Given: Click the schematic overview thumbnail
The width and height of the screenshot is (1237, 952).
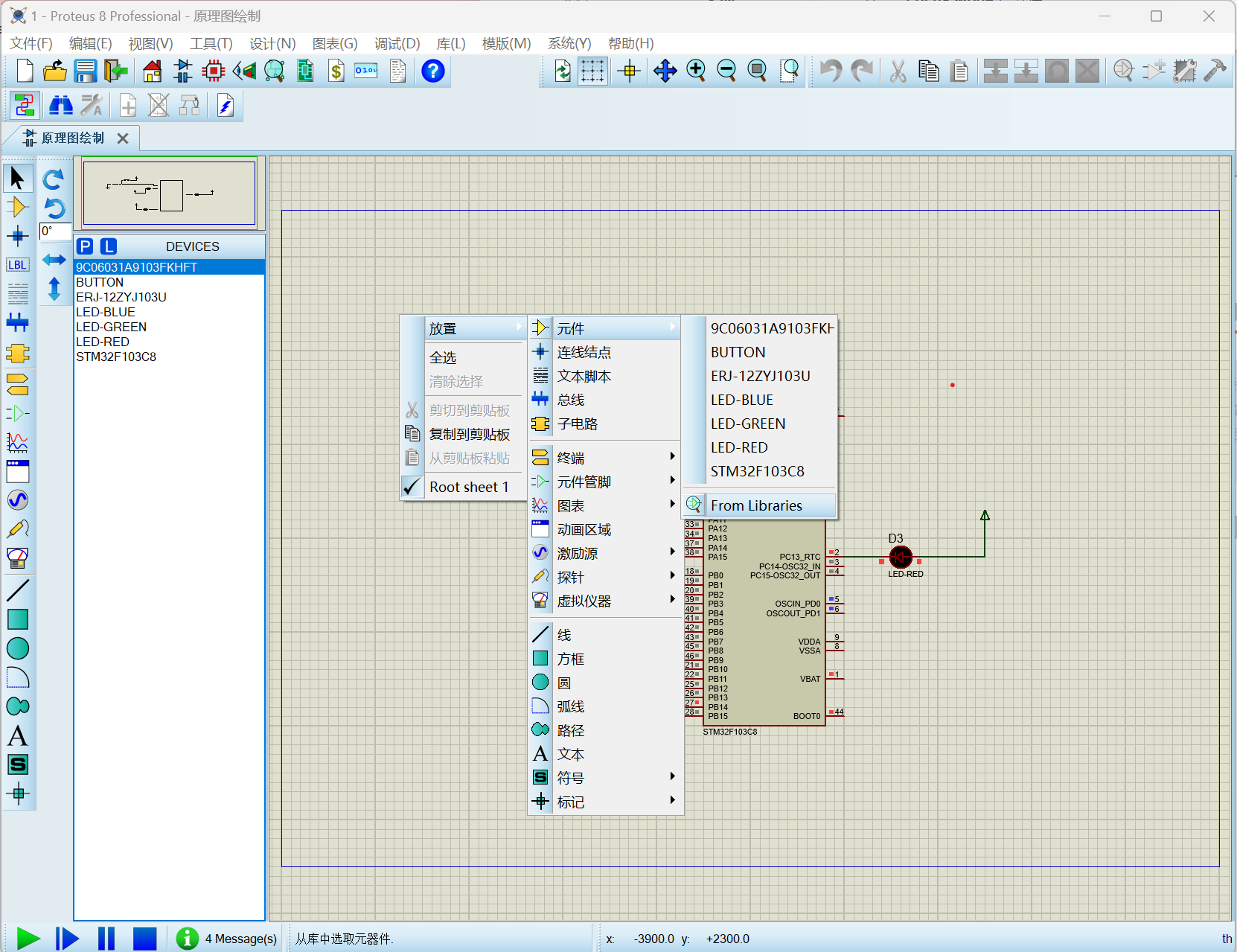Looking at the screenshot, I should coord(169,193).
